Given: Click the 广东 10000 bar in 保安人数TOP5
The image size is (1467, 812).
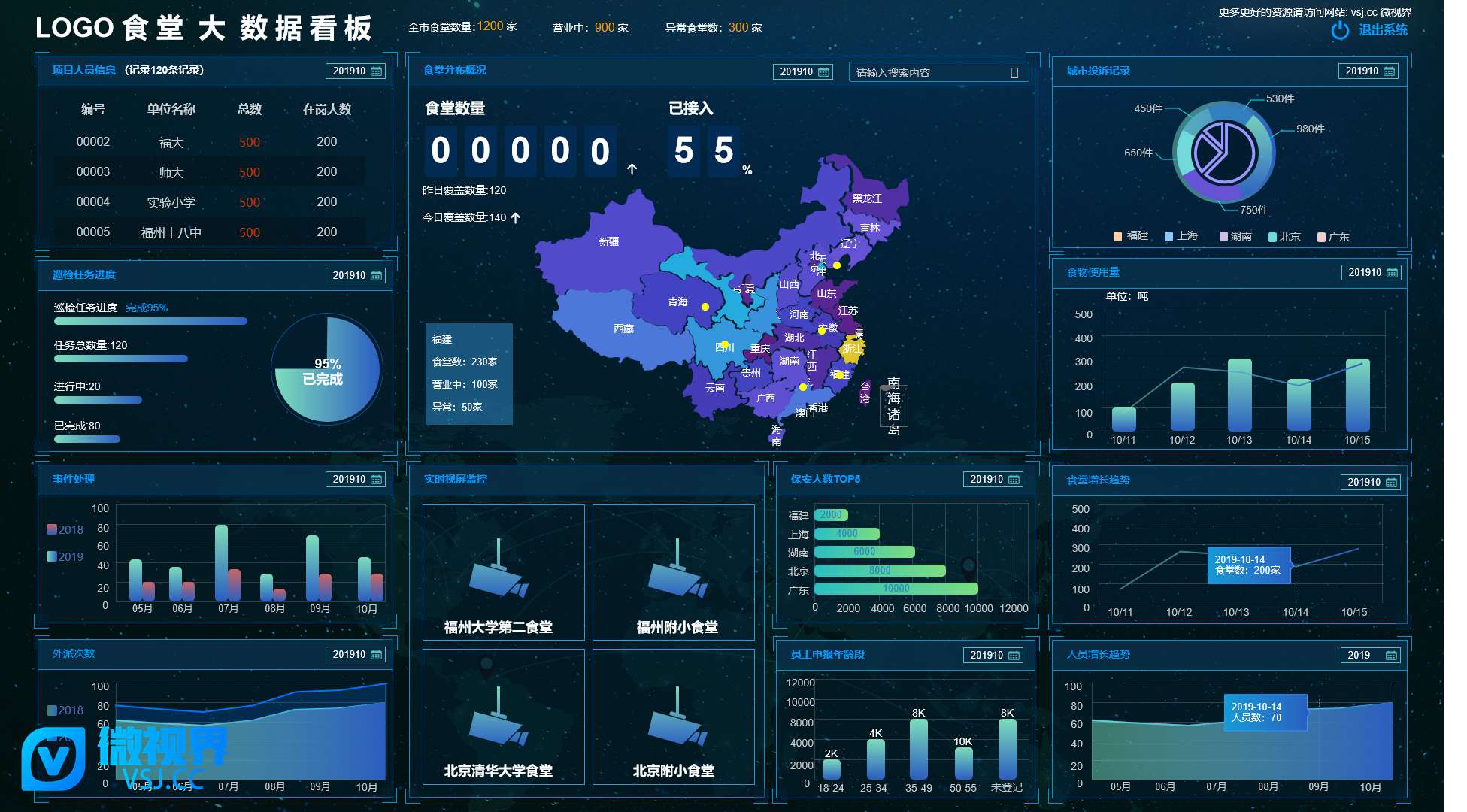Looking at the screenshot, I should coord(896,589).
